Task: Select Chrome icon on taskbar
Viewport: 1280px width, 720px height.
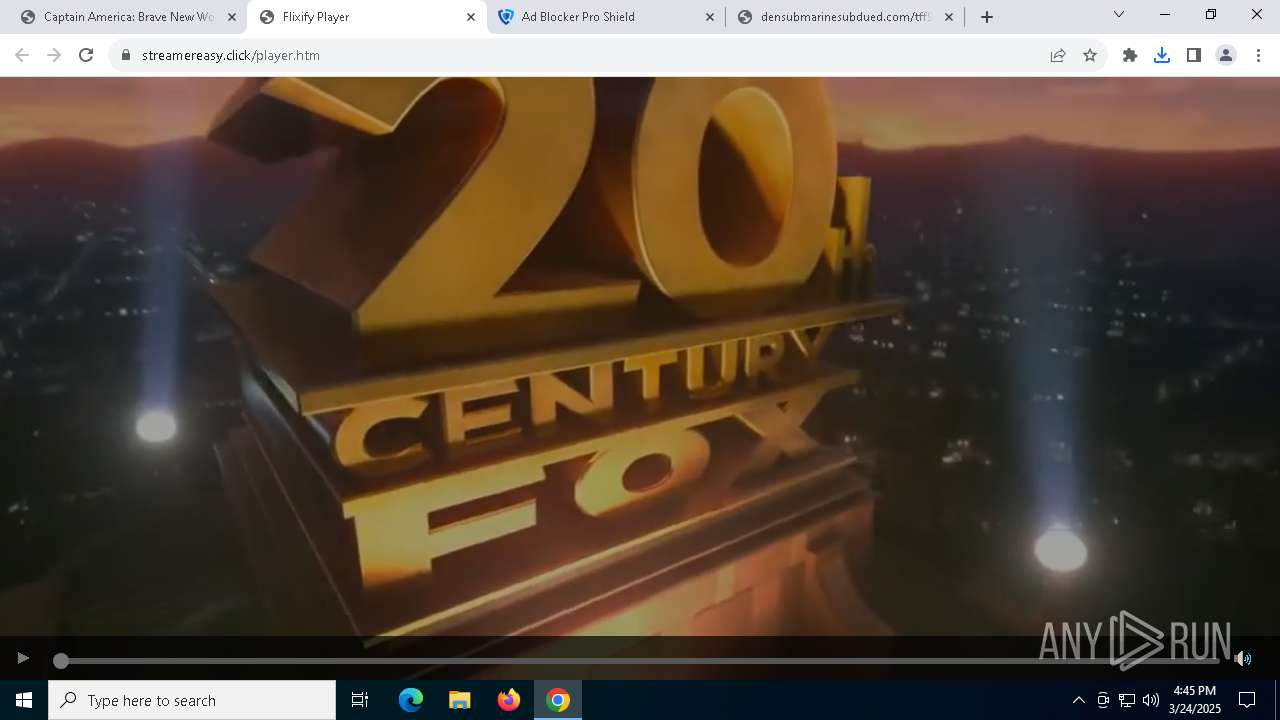Action: [x=558, y=700]
